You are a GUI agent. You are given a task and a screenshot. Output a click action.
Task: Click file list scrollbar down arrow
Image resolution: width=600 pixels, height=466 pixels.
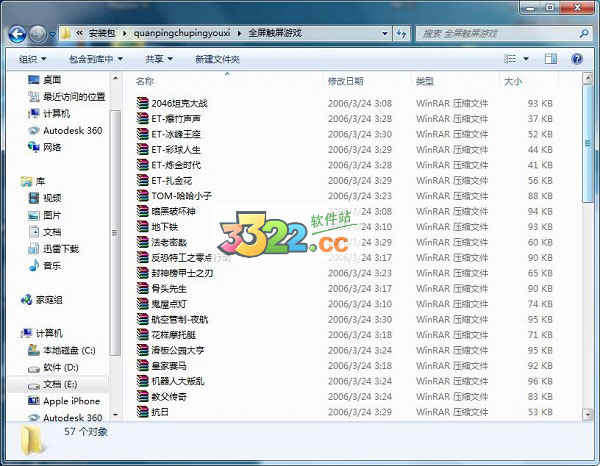[587, 414]
